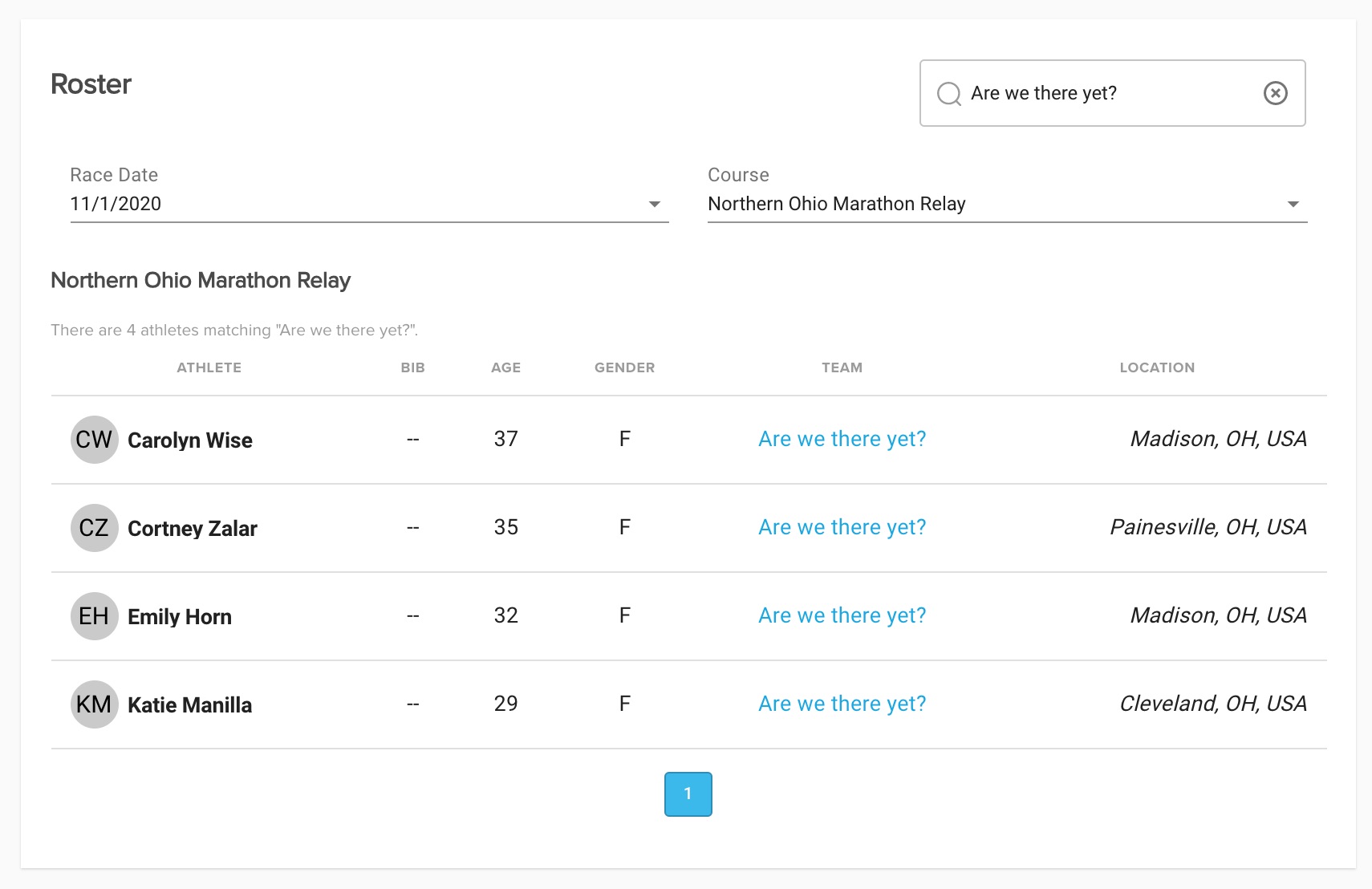The height and width of the screenshot is (889, 1372).
Task: Click the Roster page heading
Action: (91, 84)
